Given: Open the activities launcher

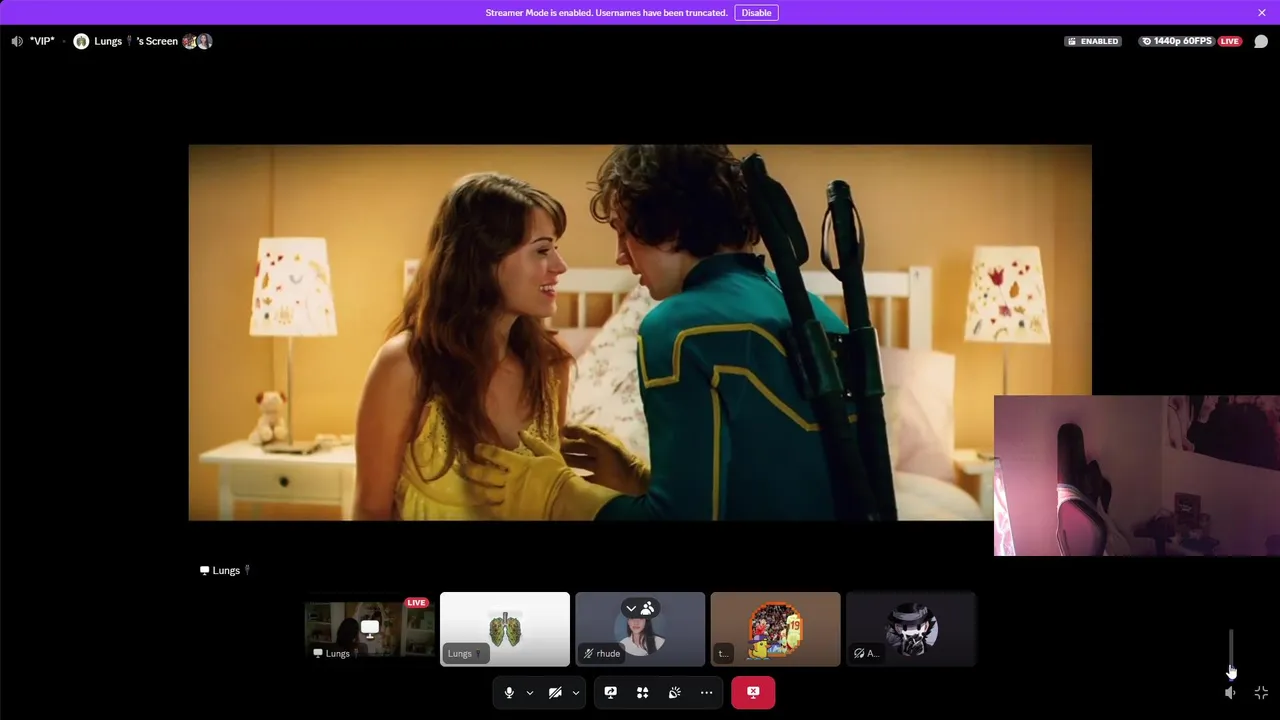Looking at the screenshot, I should point(643,692).
